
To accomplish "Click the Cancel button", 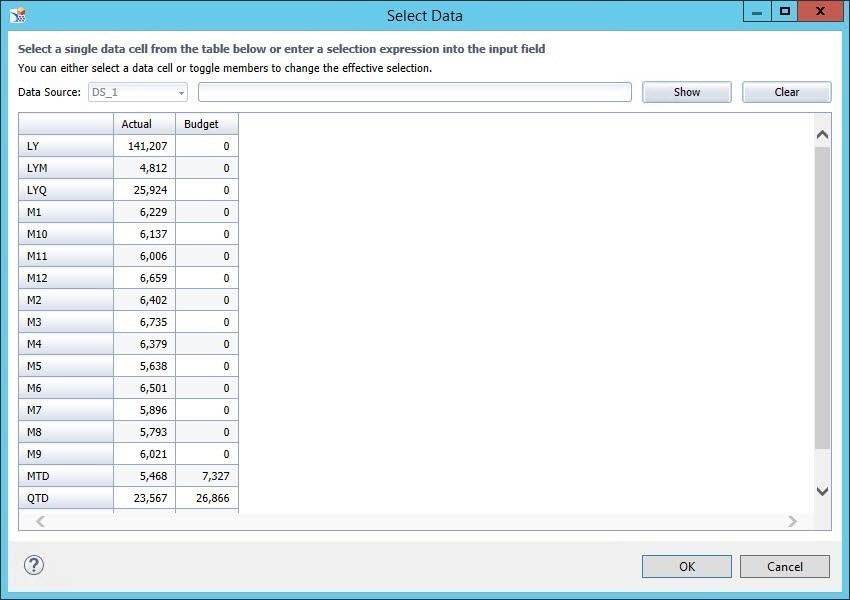I will [x=785, y=566].
